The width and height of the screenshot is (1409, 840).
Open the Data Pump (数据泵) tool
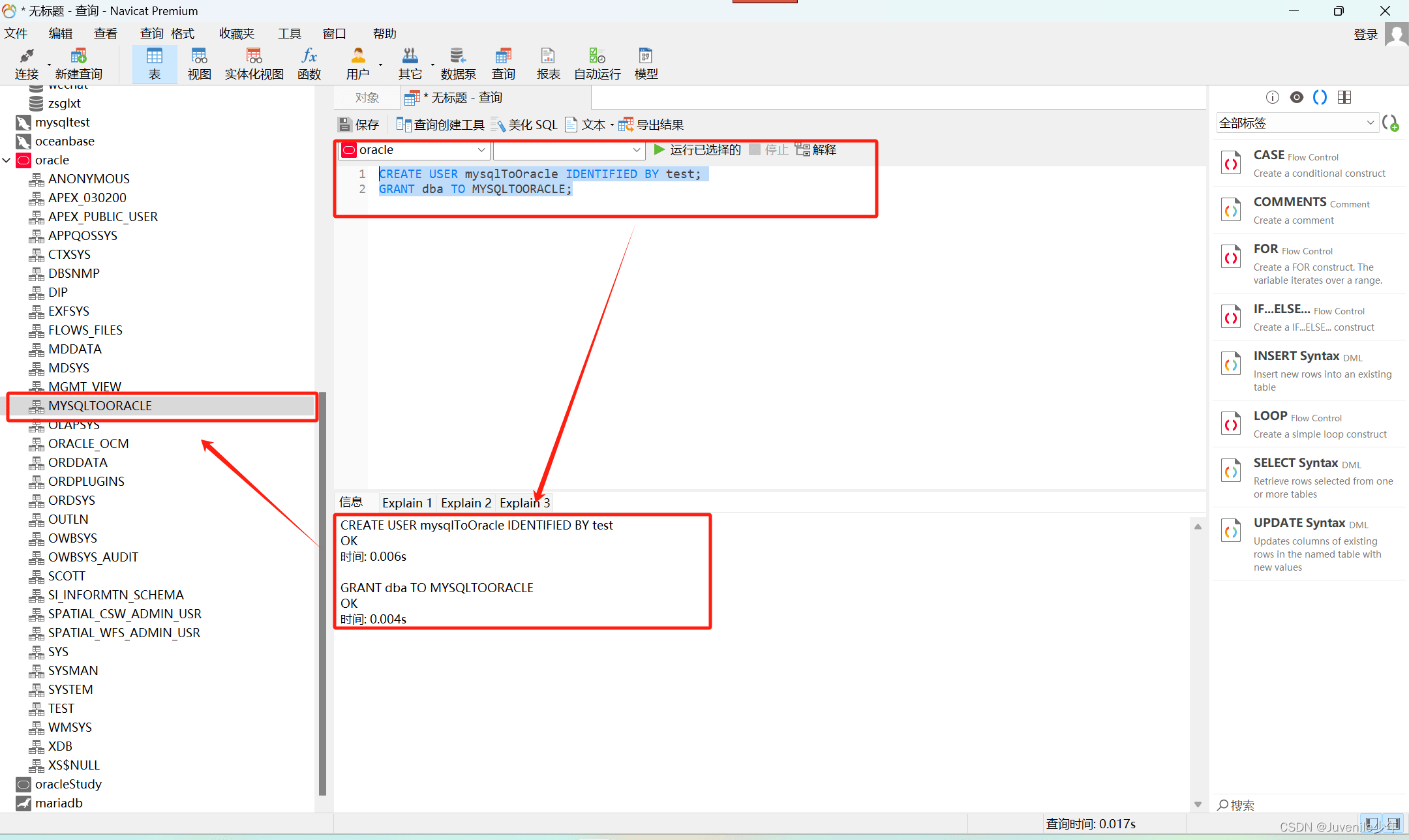pos(458,63)
